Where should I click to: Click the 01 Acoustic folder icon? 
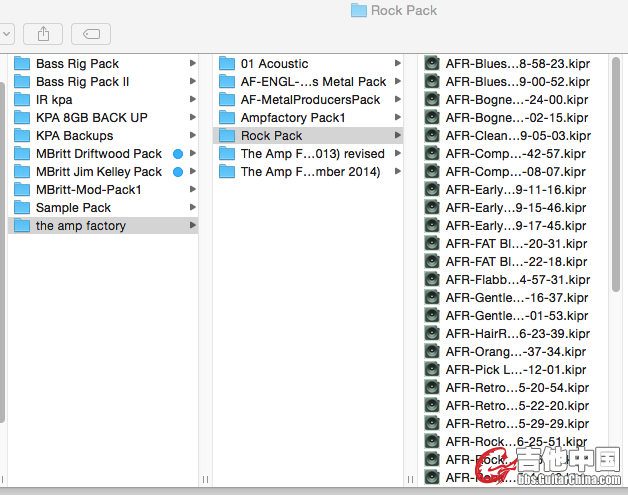tap(227, 64)
